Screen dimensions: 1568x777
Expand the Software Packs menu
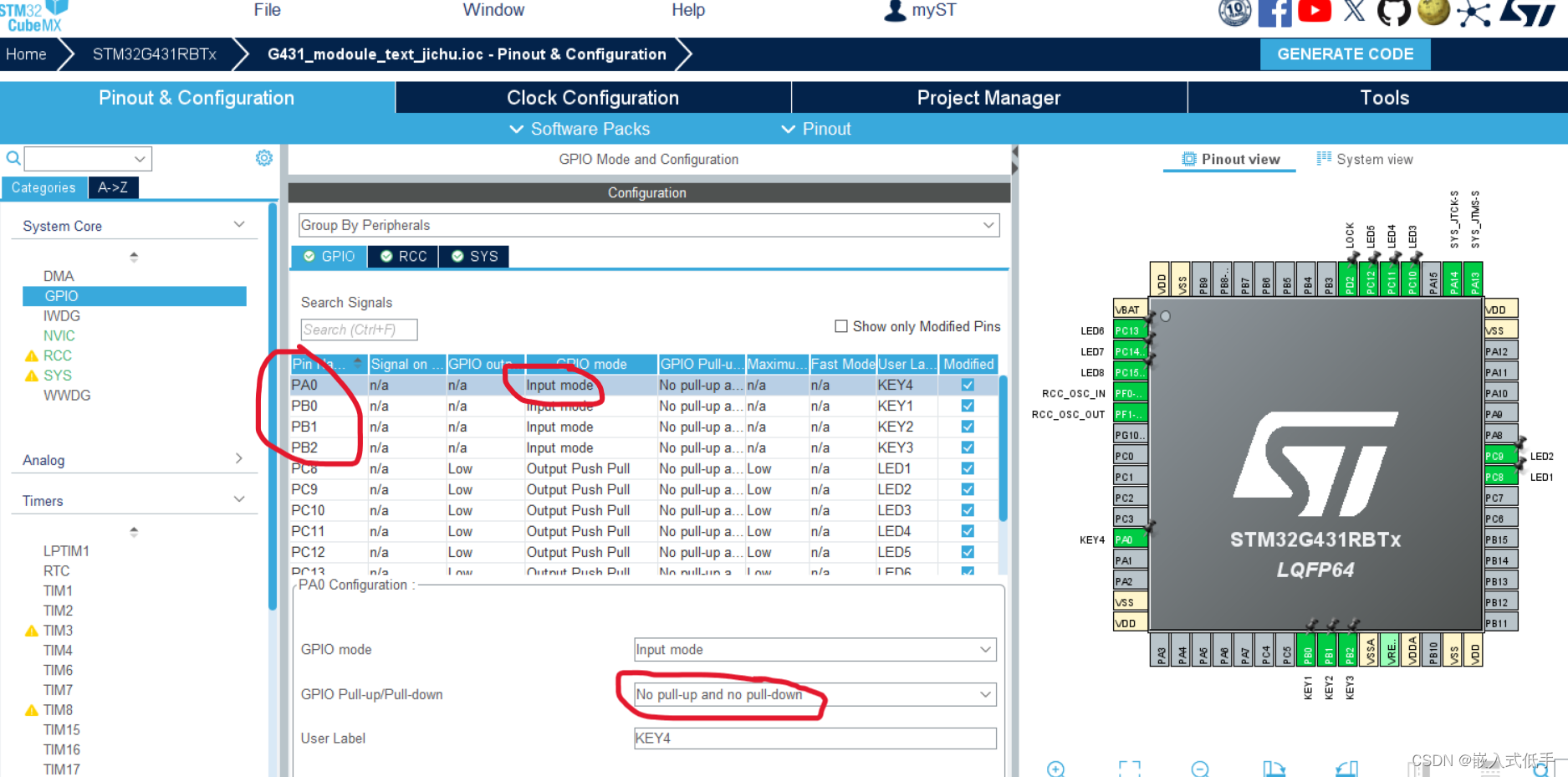580,129
